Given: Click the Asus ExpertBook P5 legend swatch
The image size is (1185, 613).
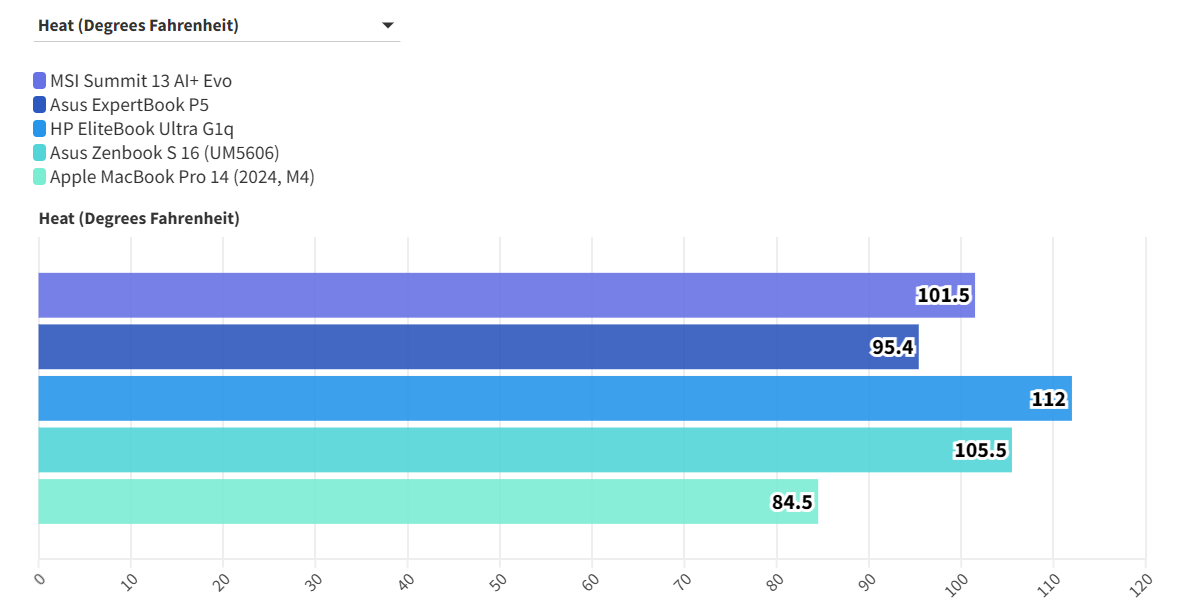Looking at the screenshot, I should pyautogui.click(x=40, y=105).
